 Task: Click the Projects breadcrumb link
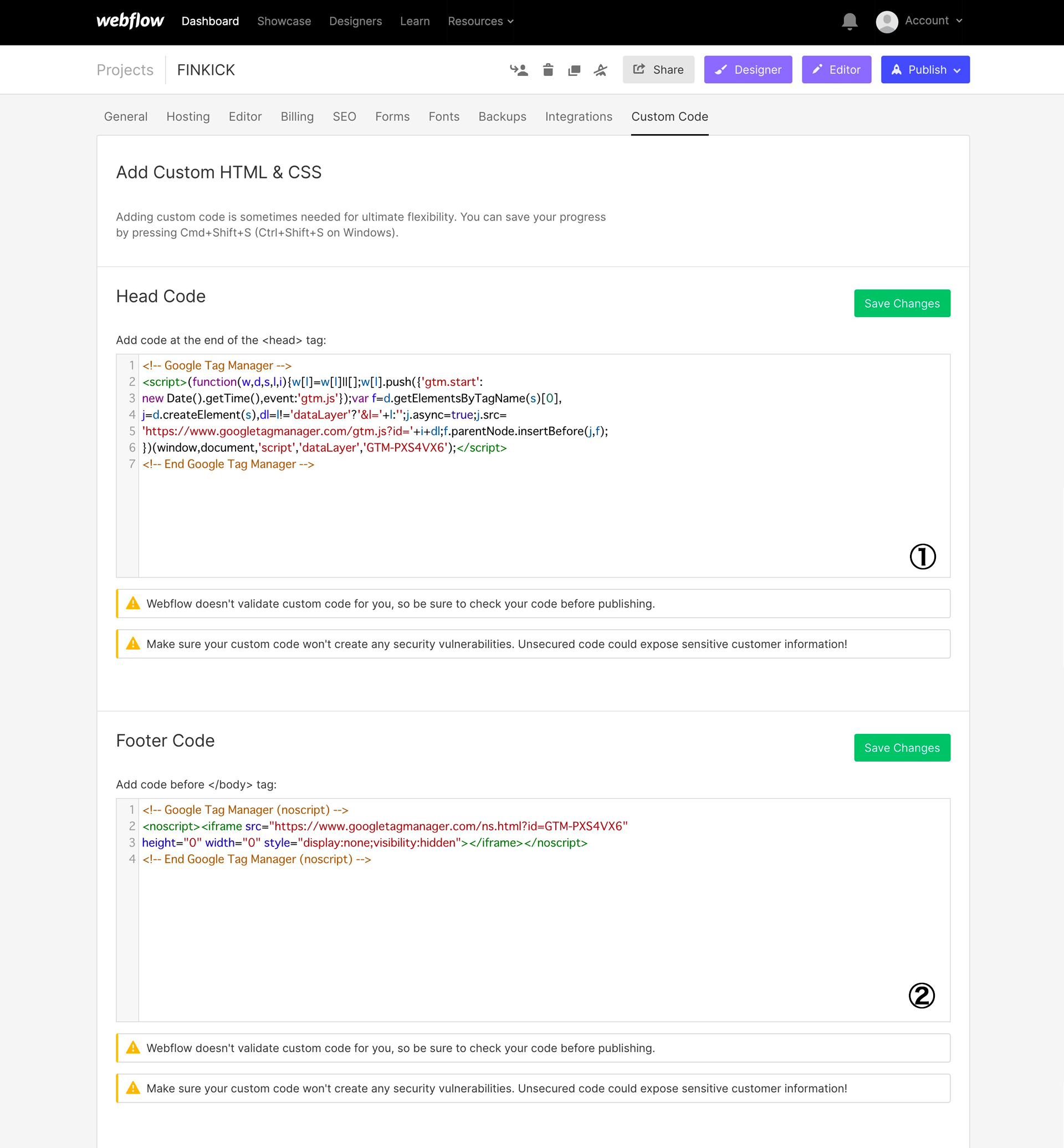[x=125, y=70]
